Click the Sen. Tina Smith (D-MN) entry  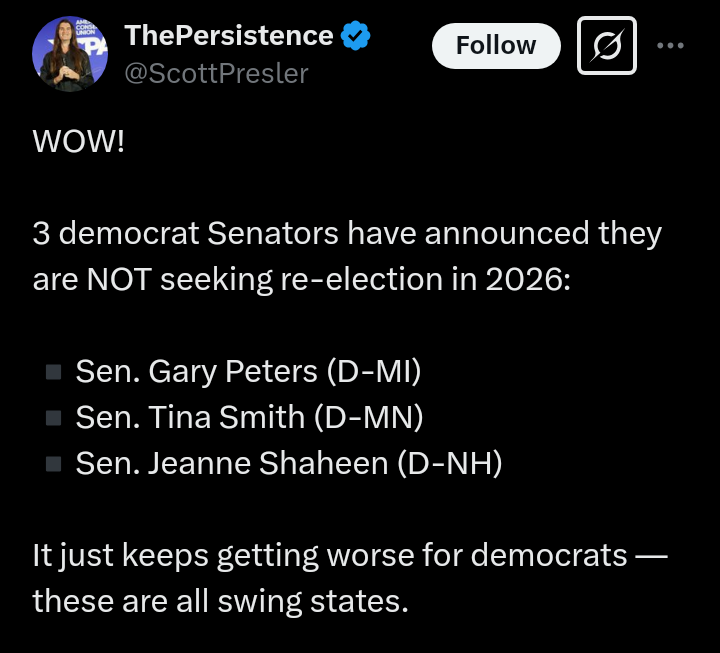249,418
